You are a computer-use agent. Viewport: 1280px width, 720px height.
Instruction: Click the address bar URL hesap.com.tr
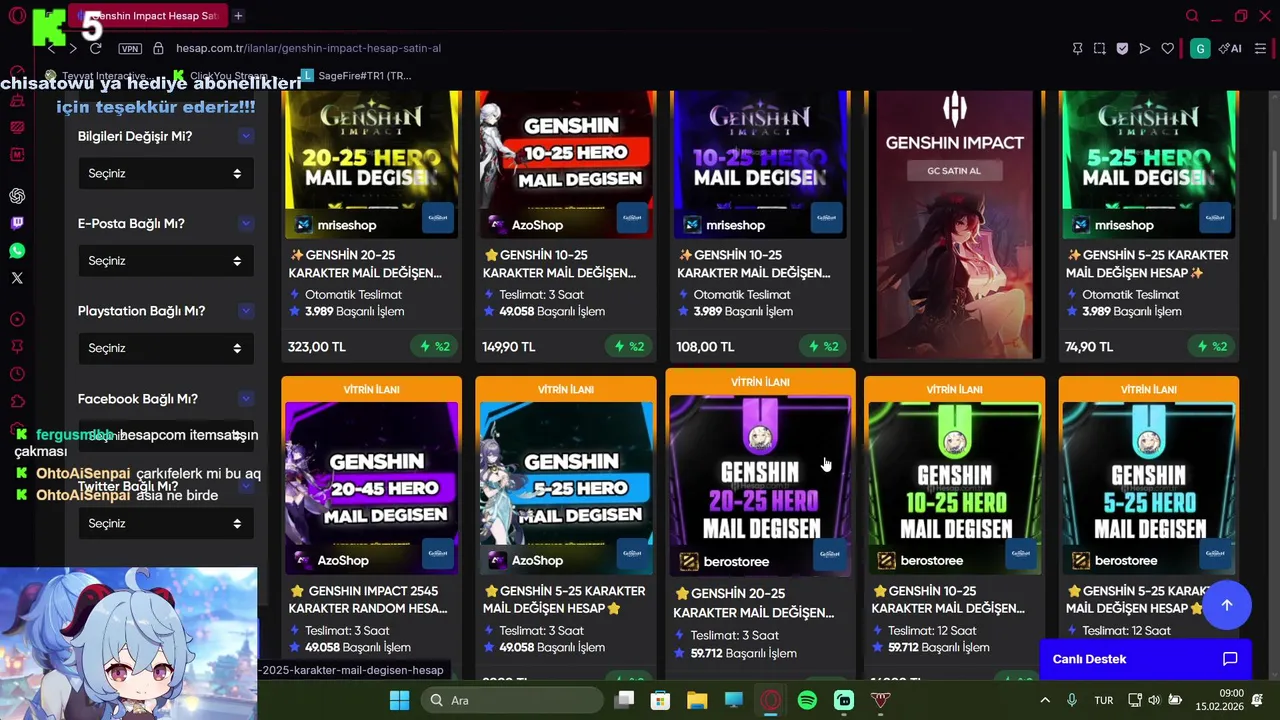point(308,48)
